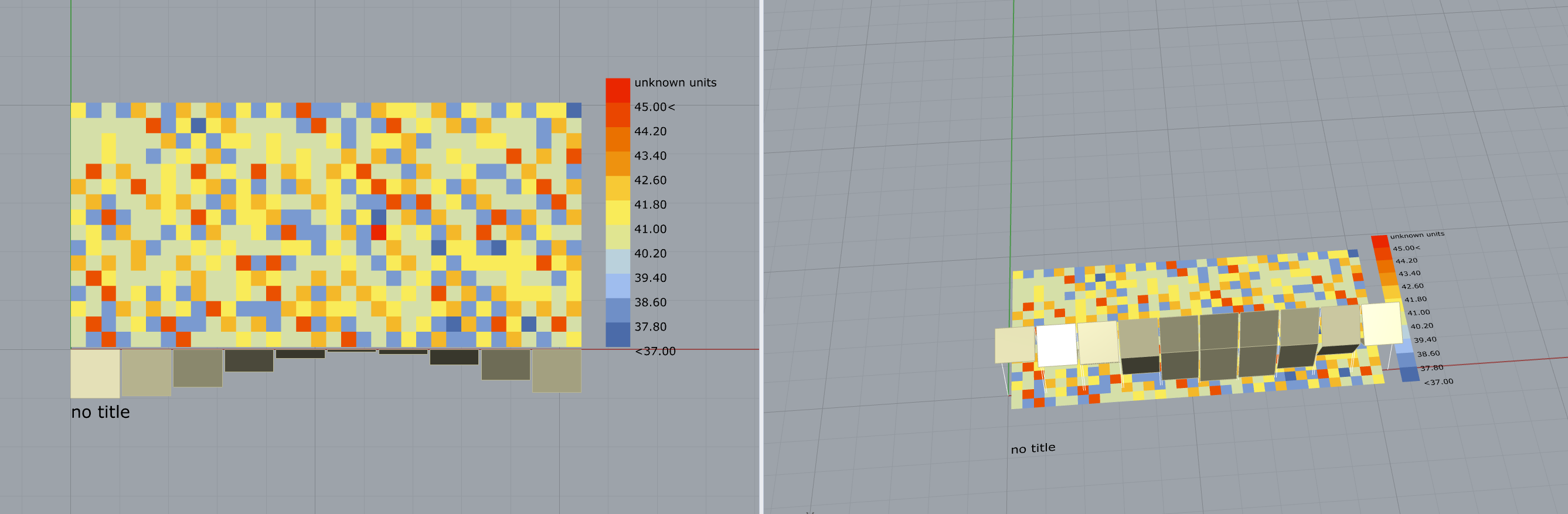Select the 'no title' text in left viewport
Screen dimensions: 1568x514
(x=100, y=412)
